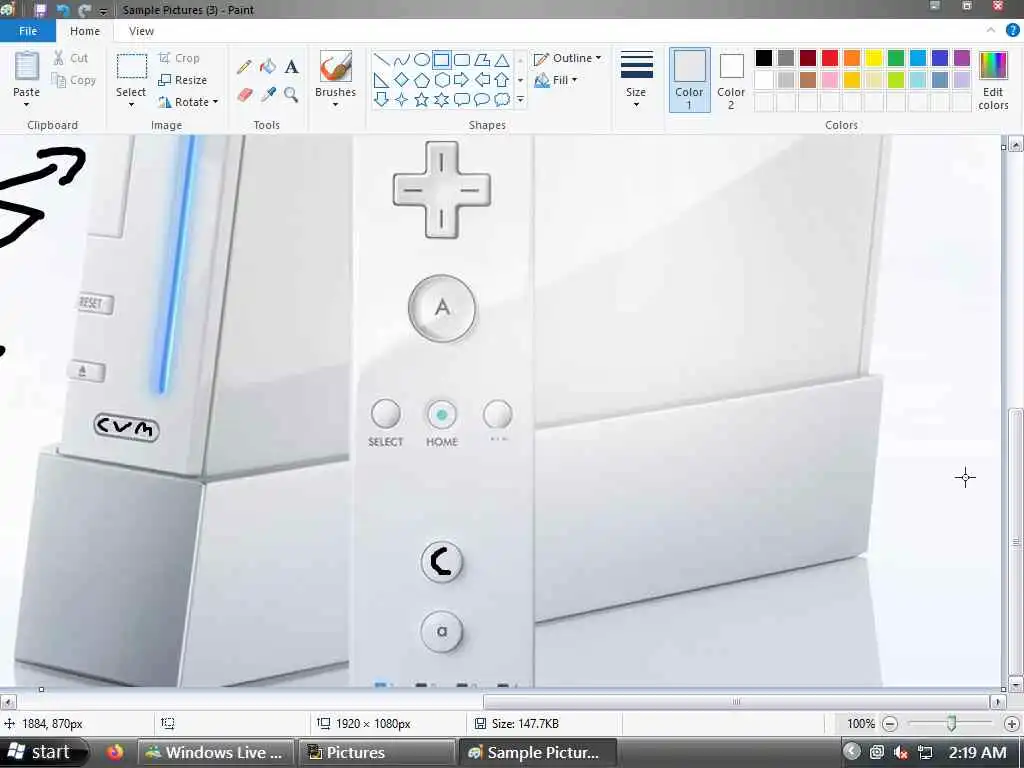Pick the red color swatch
1024x768 pixels.
tap(829, 58)
